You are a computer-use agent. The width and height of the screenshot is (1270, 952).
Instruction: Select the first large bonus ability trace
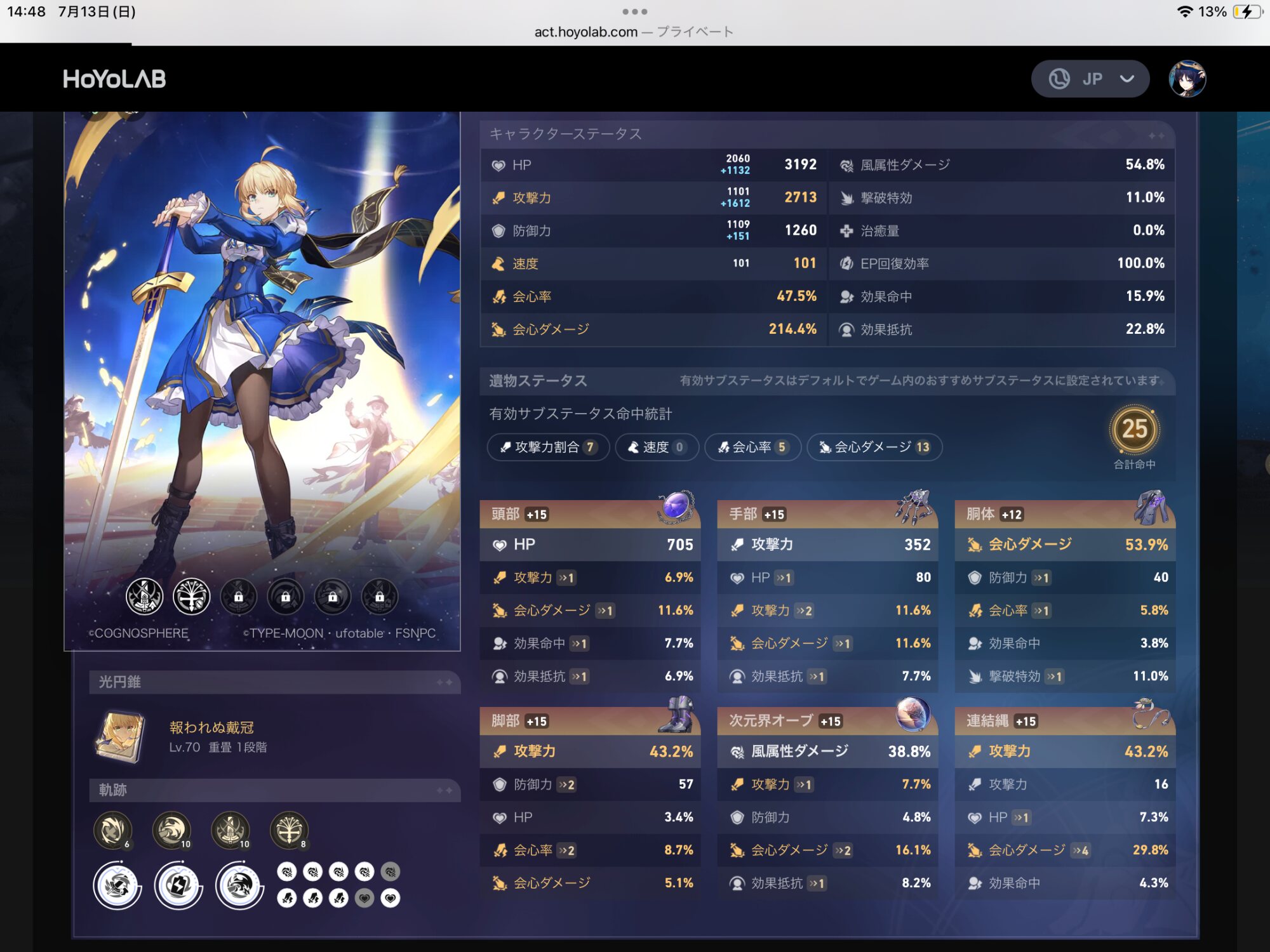(x=117, y=885)
